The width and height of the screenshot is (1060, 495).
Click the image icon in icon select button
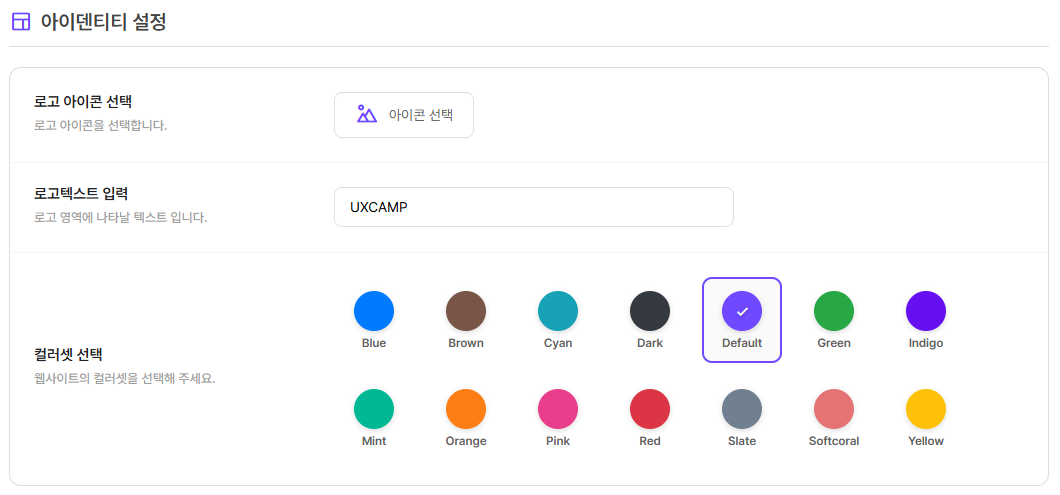tap(367, 115)
